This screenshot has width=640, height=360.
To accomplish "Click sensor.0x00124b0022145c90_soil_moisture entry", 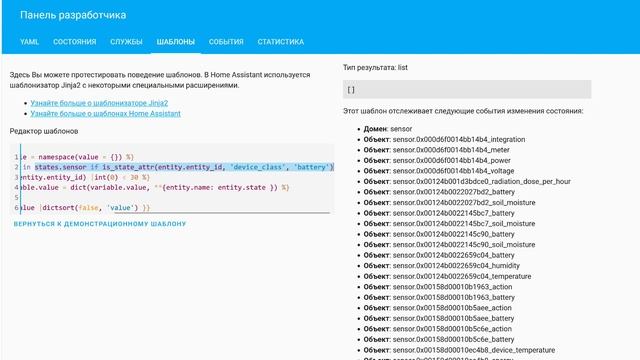I will click(449, 245).
